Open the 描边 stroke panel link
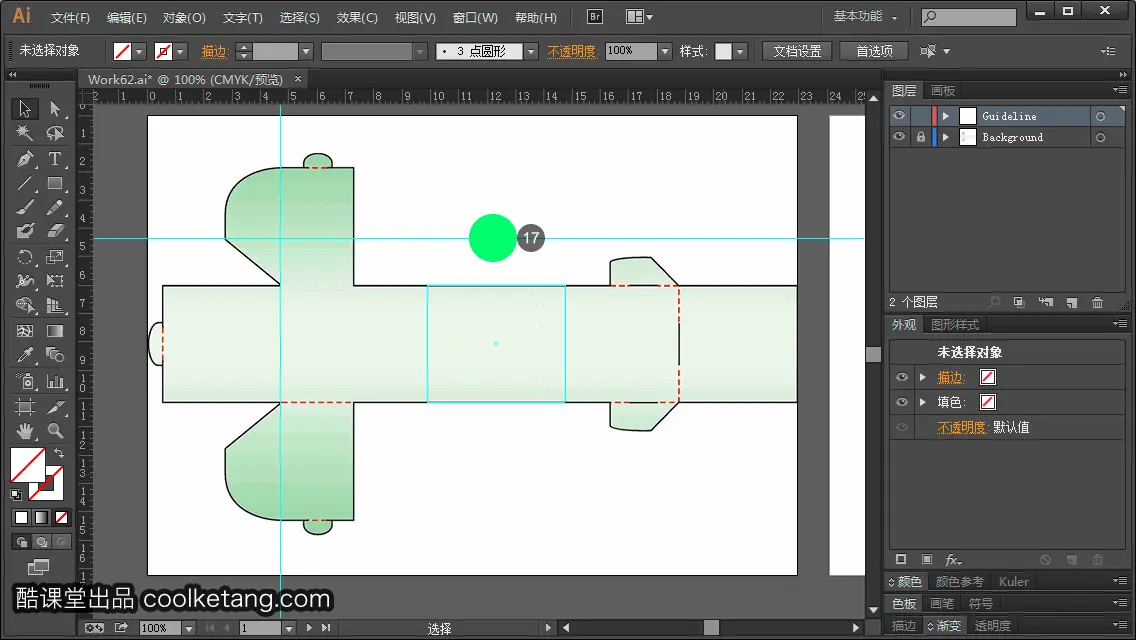This screenshot has width=1136, height=640. coord(214,51)
